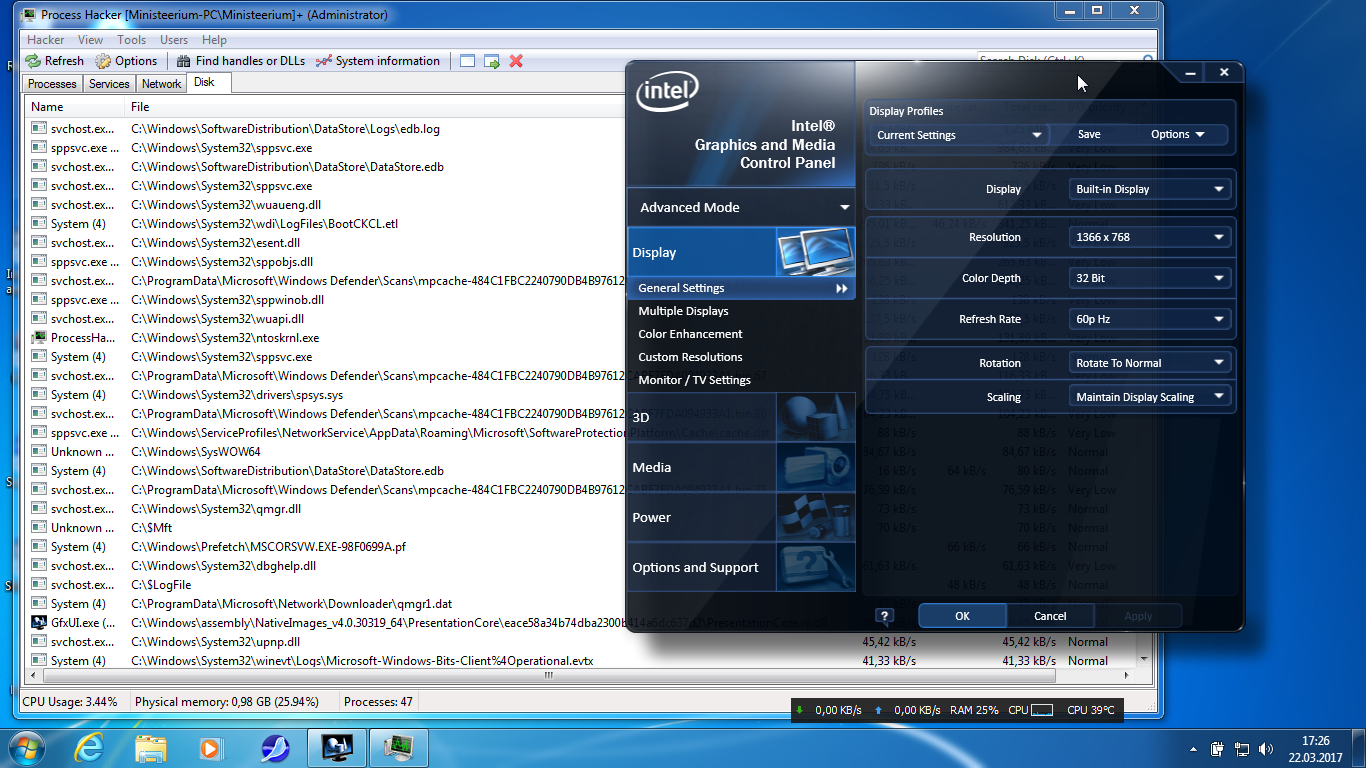Switch to the Processes tab
The height and width of the screenshot is (768, 1366).
(x=52, y=84)
